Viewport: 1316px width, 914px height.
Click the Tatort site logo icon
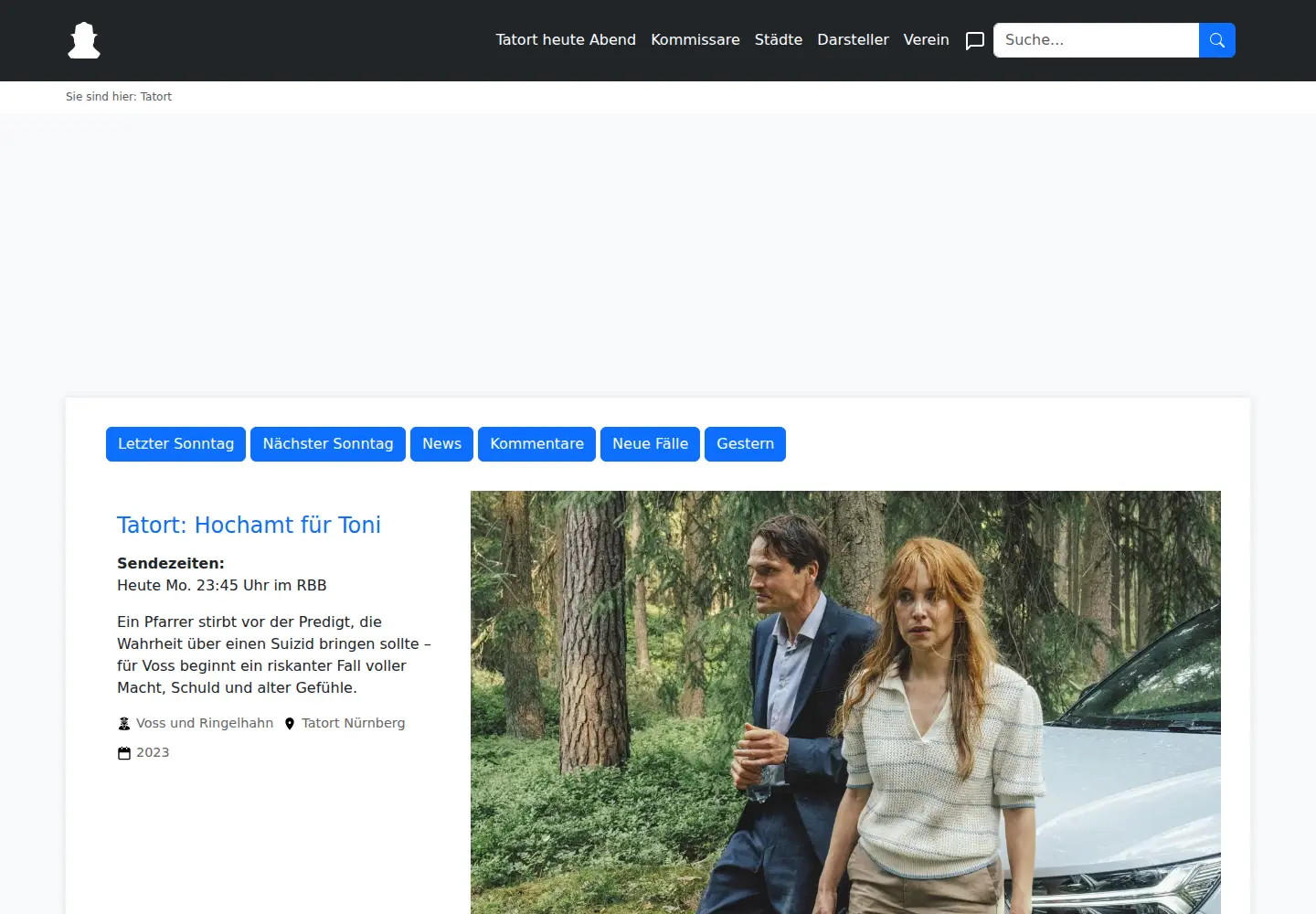tap(84, 40)
